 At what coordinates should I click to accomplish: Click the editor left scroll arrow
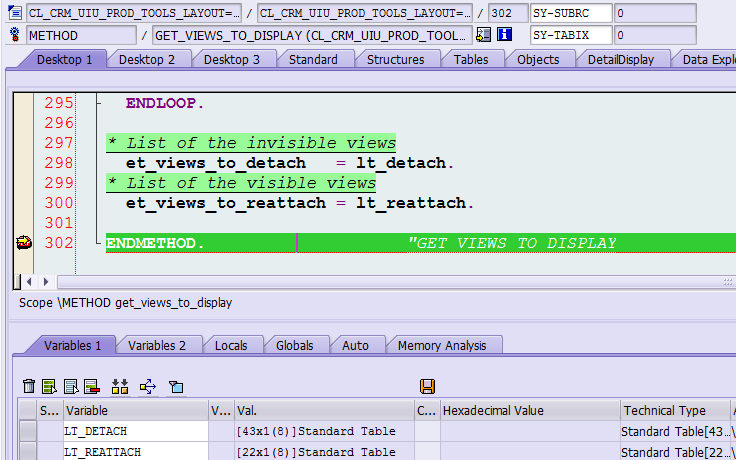point(29,282)
